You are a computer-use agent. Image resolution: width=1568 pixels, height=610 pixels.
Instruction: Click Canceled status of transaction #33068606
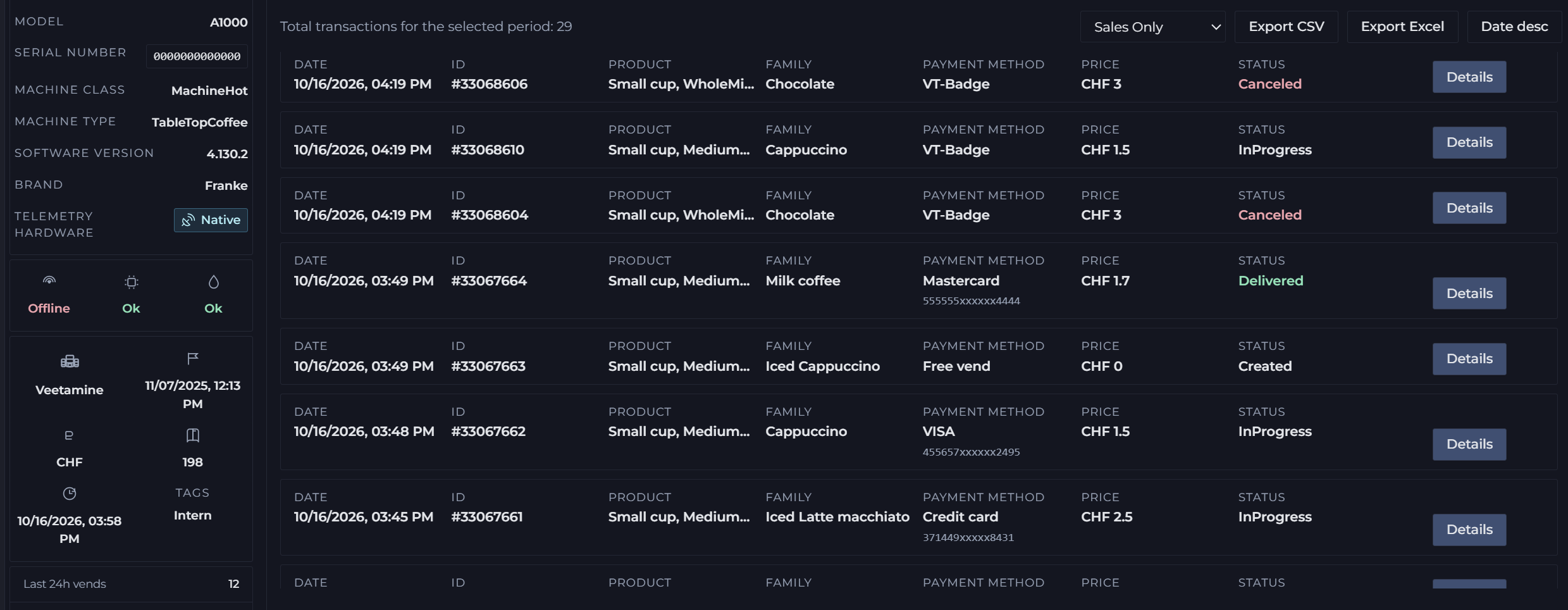(x=1269, y=84)
